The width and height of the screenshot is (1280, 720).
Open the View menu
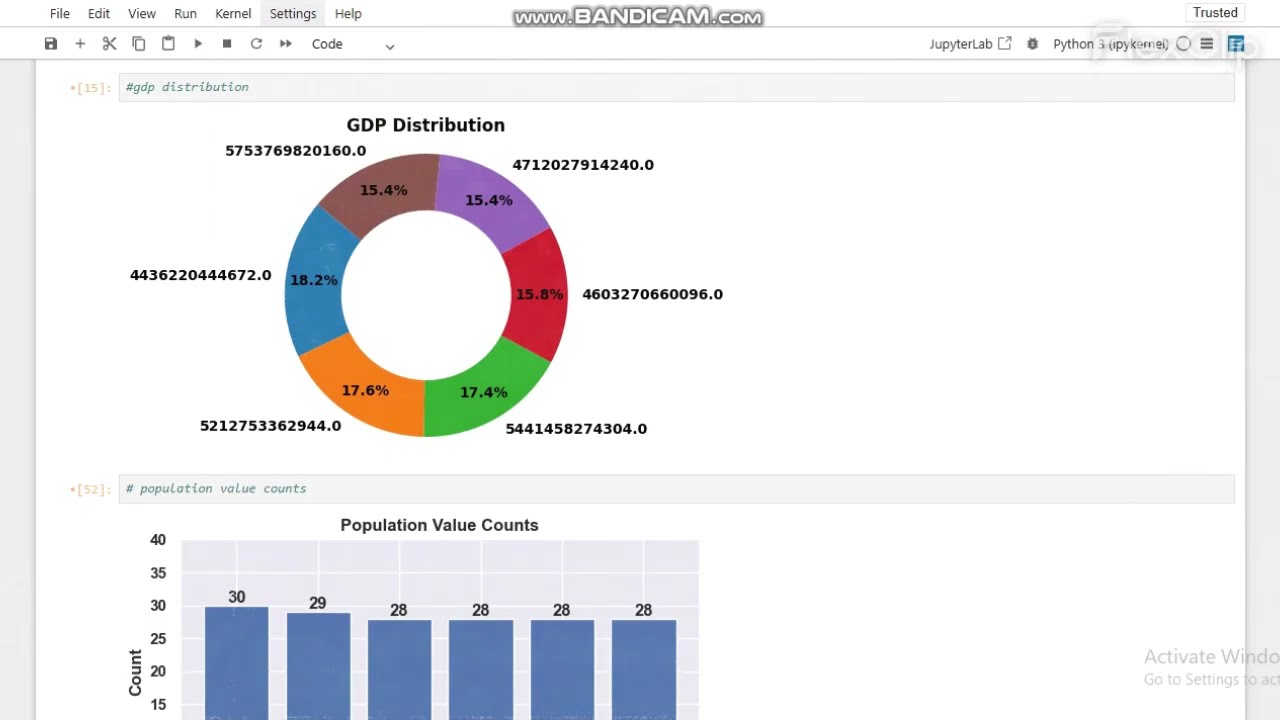142,14
